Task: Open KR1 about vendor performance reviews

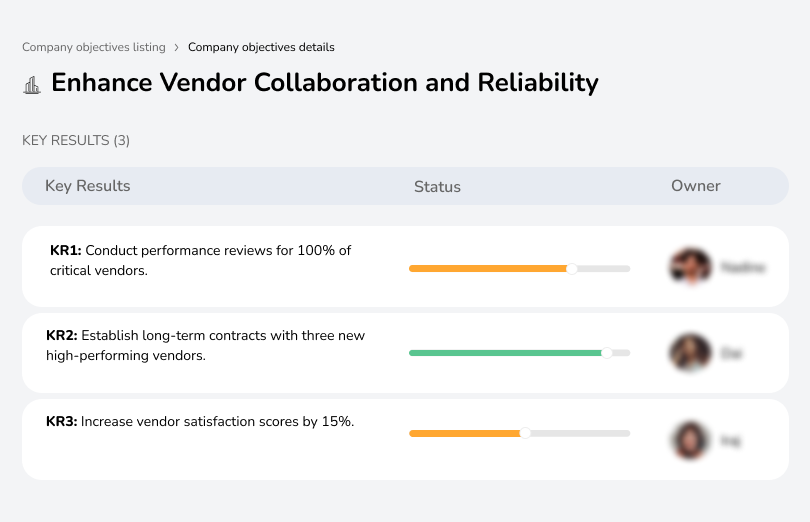Action: coord(200,260)
